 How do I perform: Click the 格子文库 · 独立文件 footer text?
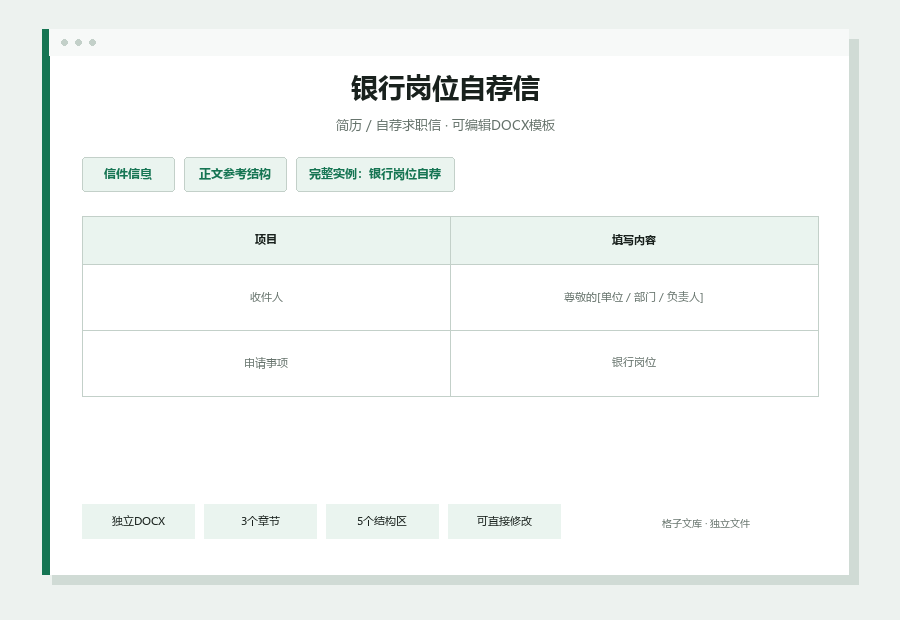[705, 524]
